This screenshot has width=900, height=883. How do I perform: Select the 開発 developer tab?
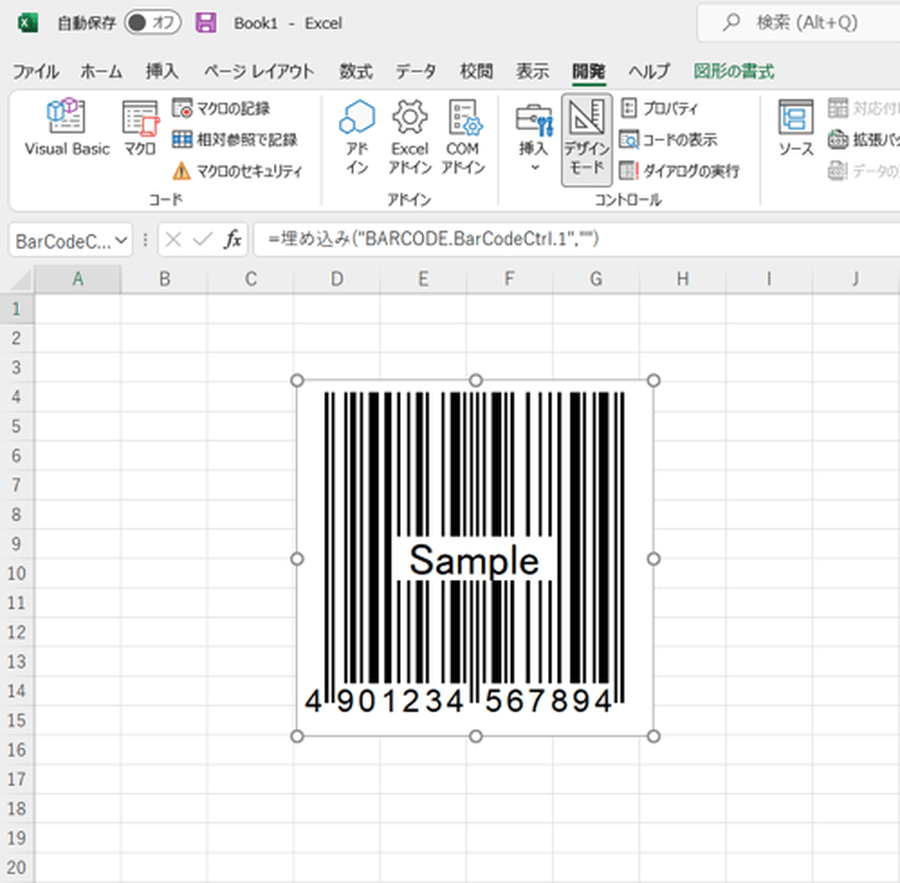tap(589, 72)
